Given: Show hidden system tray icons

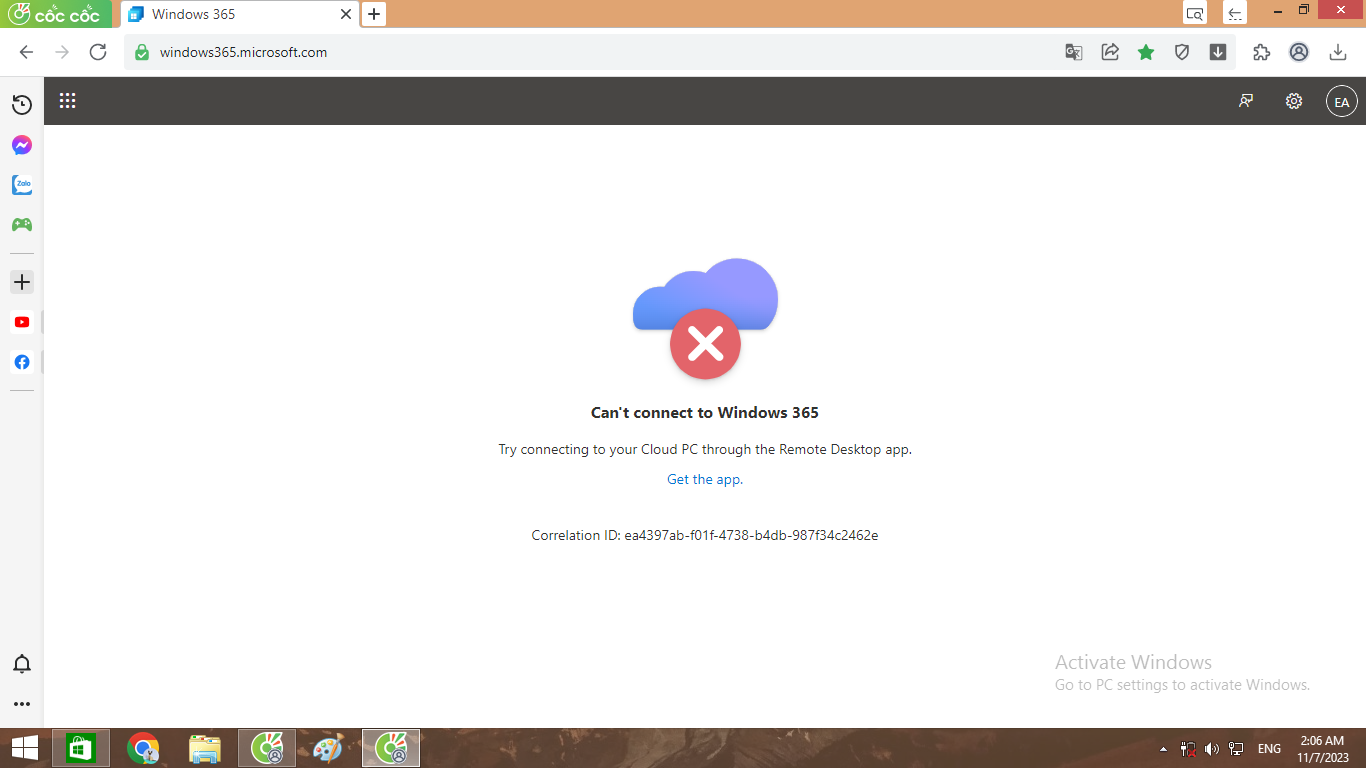Looking at the screenshot, I should click(1163, 748).
